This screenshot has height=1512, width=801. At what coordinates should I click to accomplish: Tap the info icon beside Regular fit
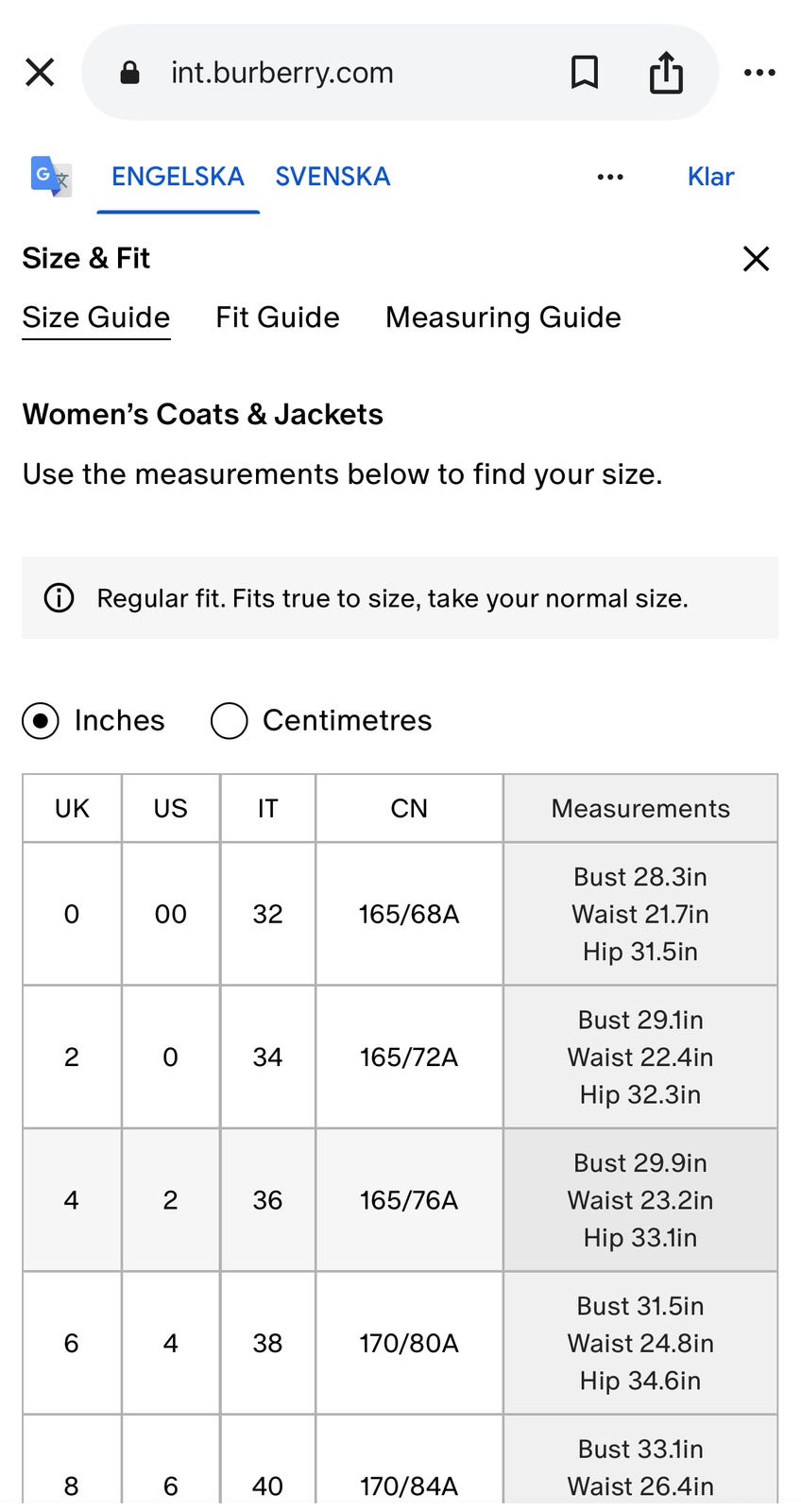[59, 598]
